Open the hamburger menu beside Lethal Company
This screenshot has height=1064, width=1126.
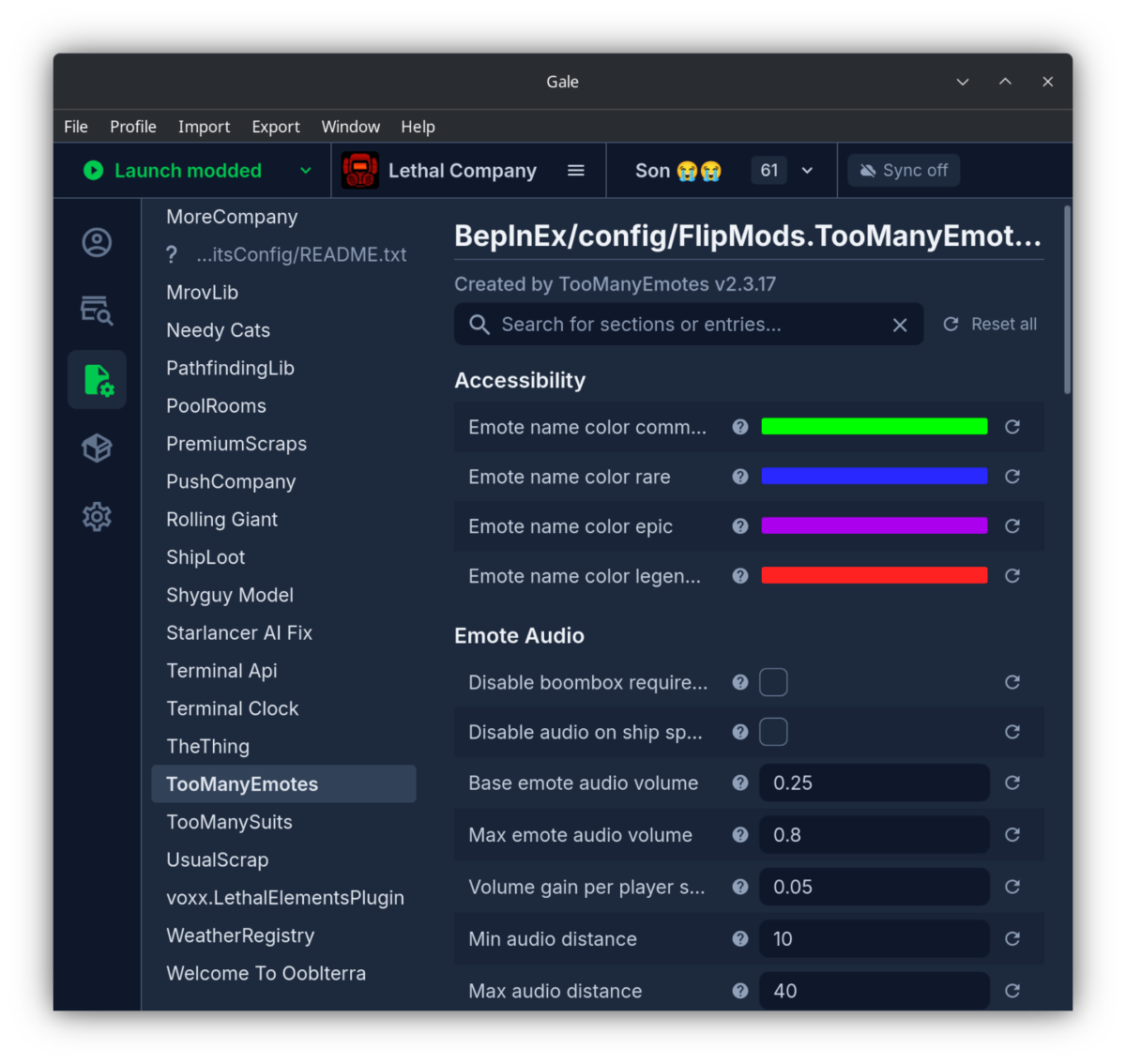[x=576, y=171]
